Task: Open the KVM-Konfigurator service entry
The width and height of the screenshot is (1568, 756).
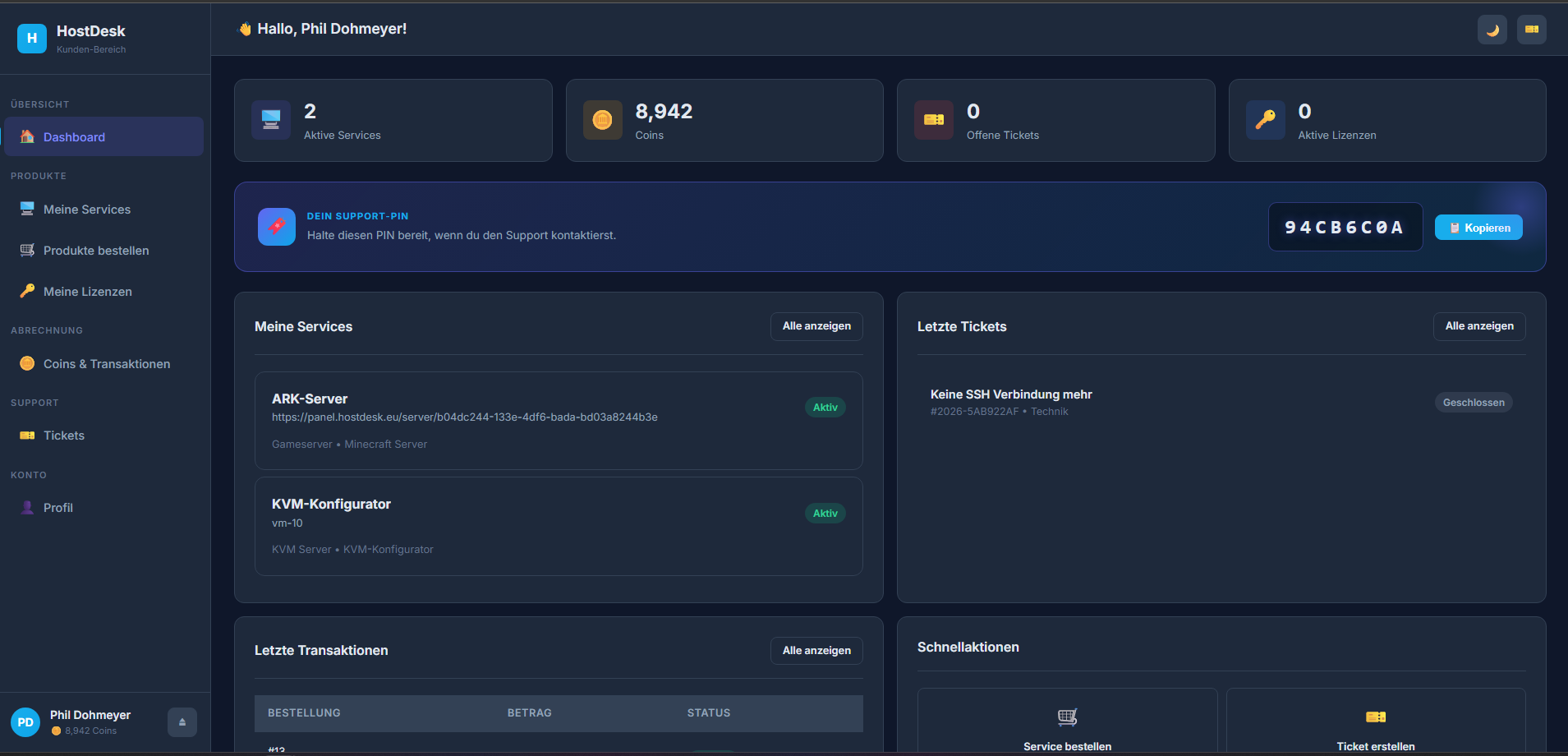Action: (x=331, y=505)
